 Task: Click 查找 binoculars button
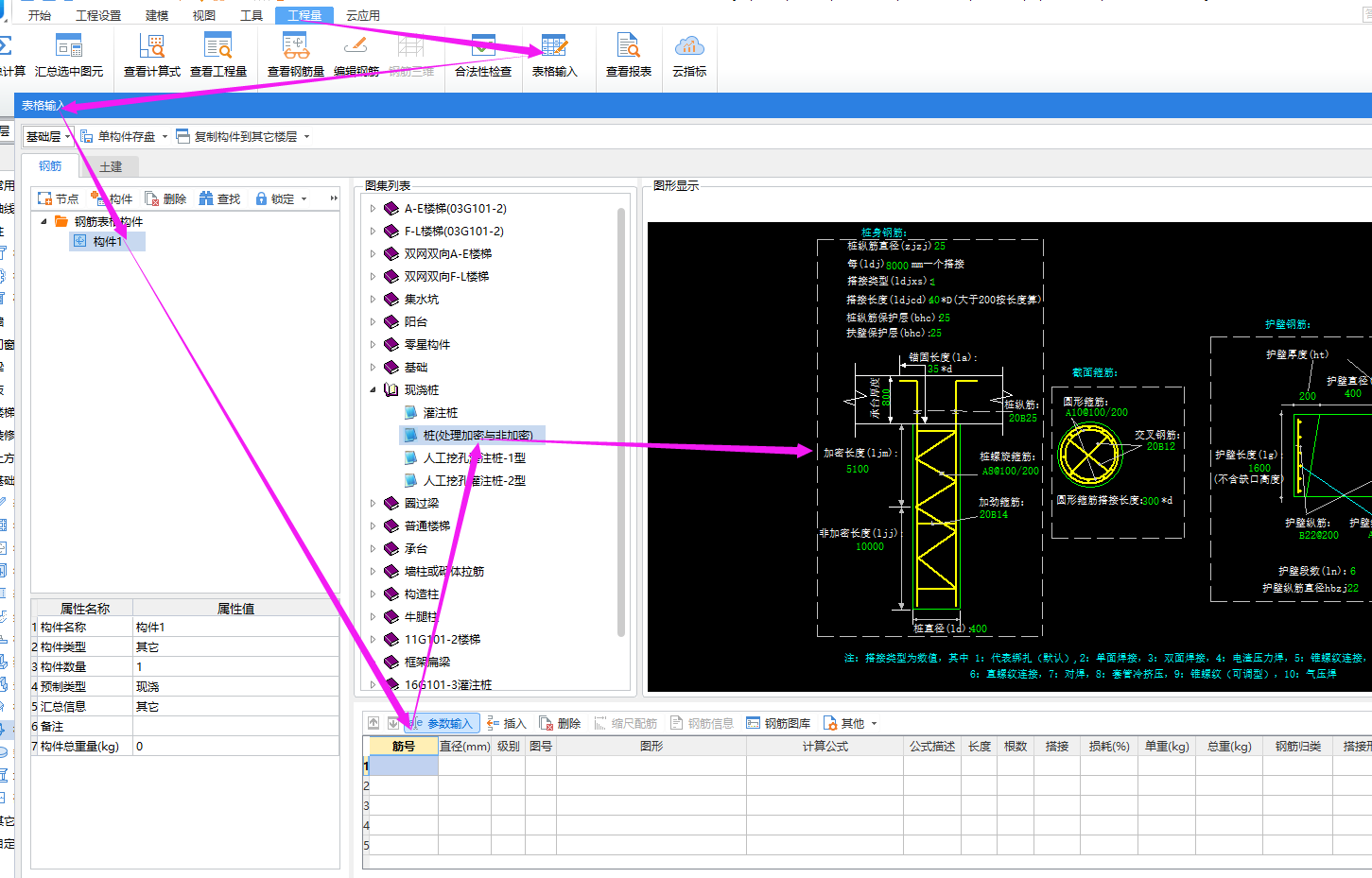(x=219, y=198)
